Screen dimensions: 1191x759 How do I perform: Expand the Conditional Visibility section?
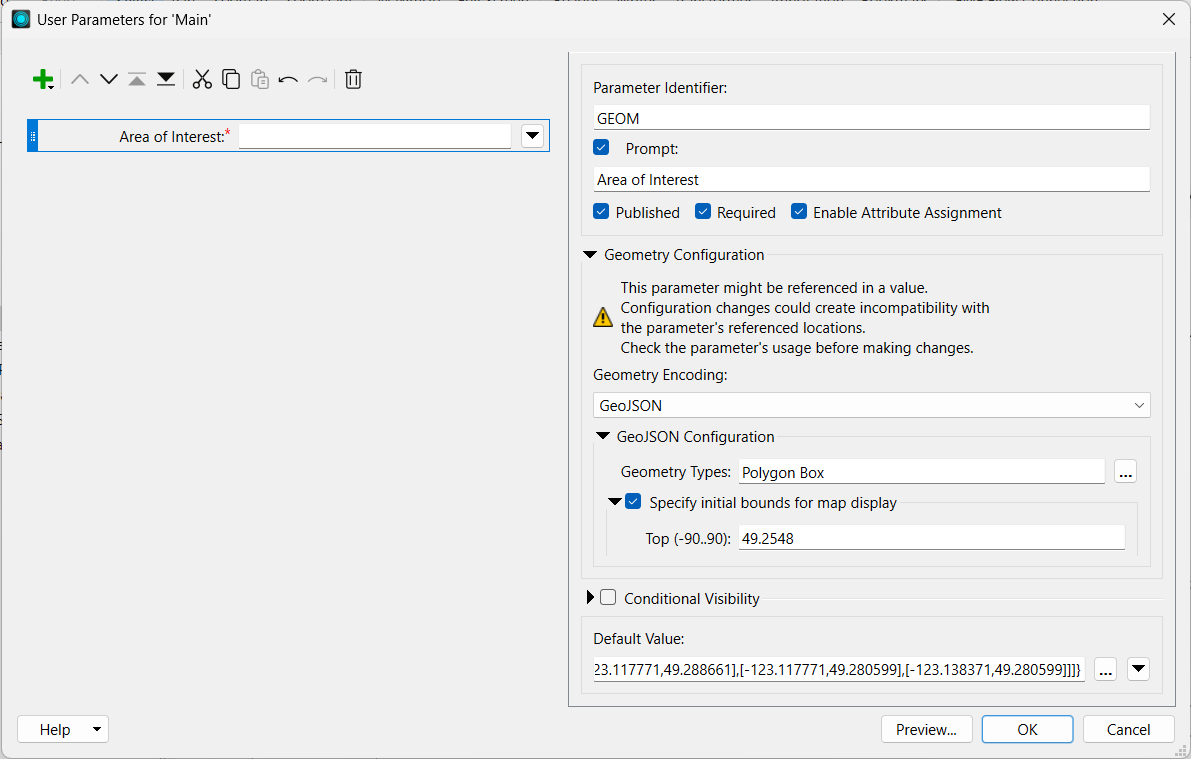pos(590,598)
